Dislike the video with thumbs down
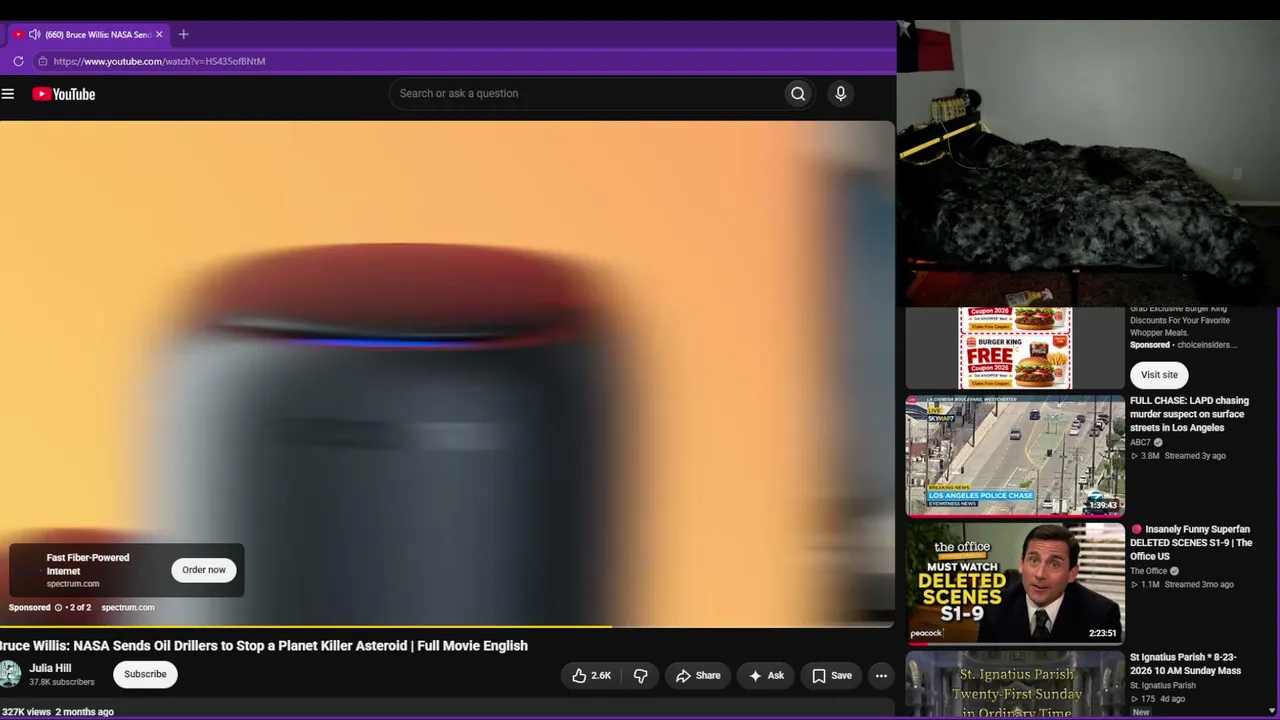Image resolution: width=1280 pixels, height=720 pixels. click(641, 676)
